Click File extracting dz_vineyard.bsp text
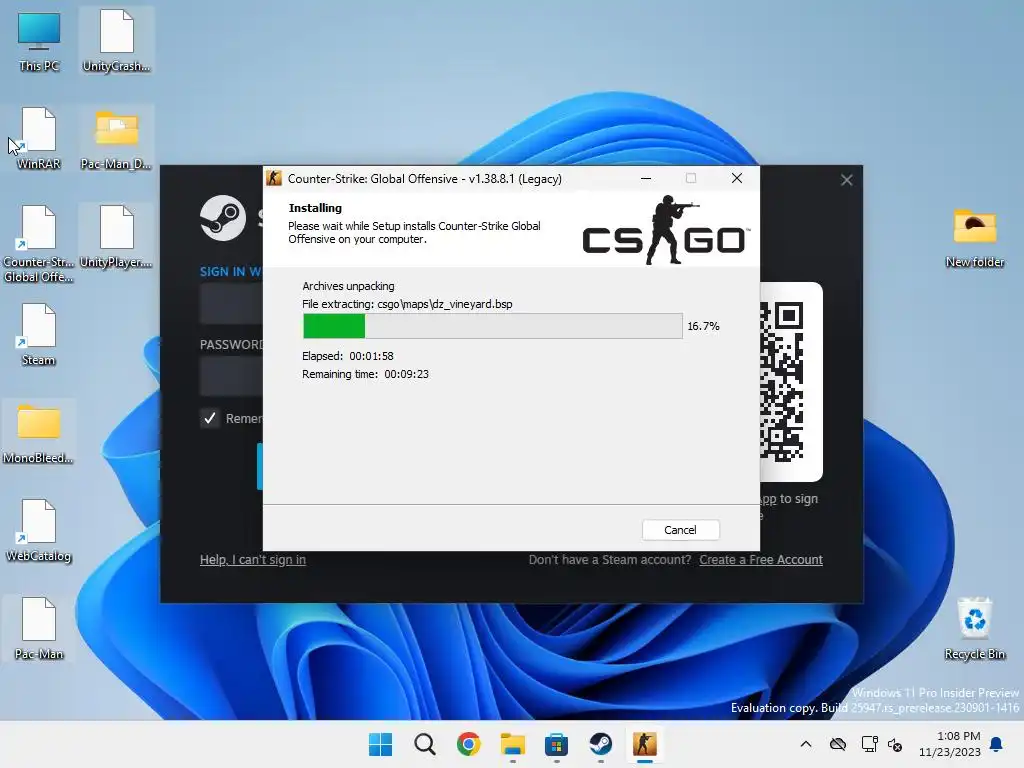This screenshot has height=768, width=1024. point(407,304)
